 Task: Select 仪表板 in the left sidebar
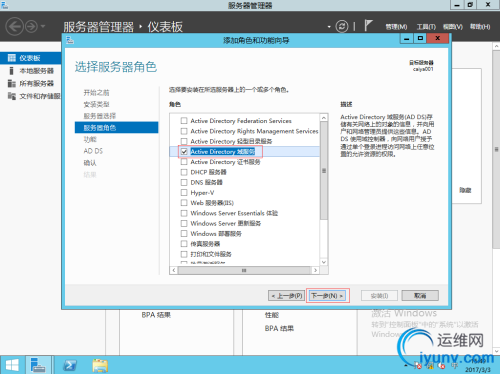tap(31, 58)
